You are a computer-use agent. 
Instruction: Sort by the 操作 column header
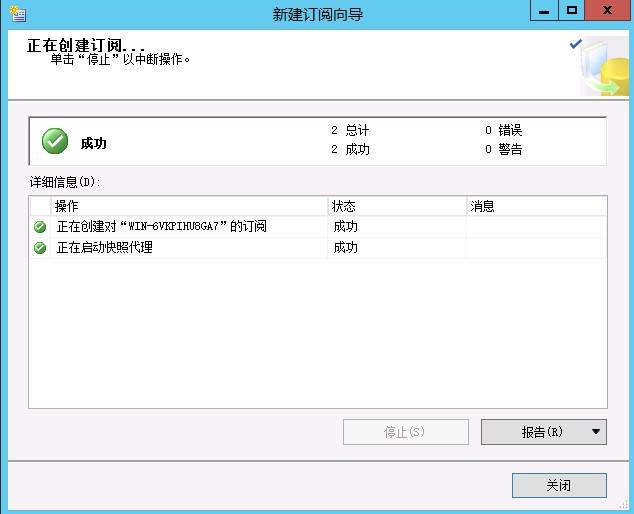(190, 206)
